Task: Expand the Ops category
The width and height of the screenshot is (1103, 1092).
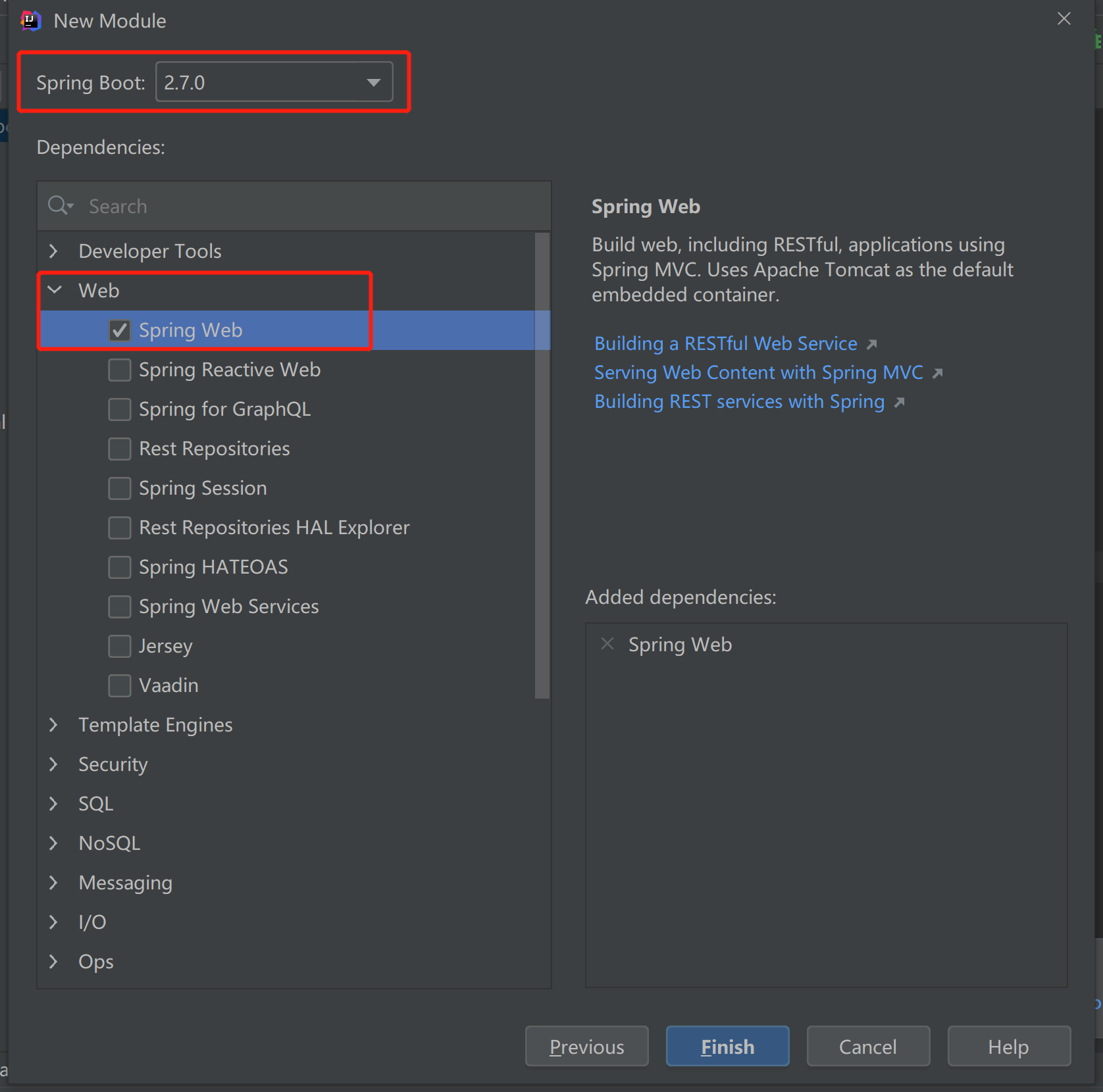Action: [x=54, y=962]
